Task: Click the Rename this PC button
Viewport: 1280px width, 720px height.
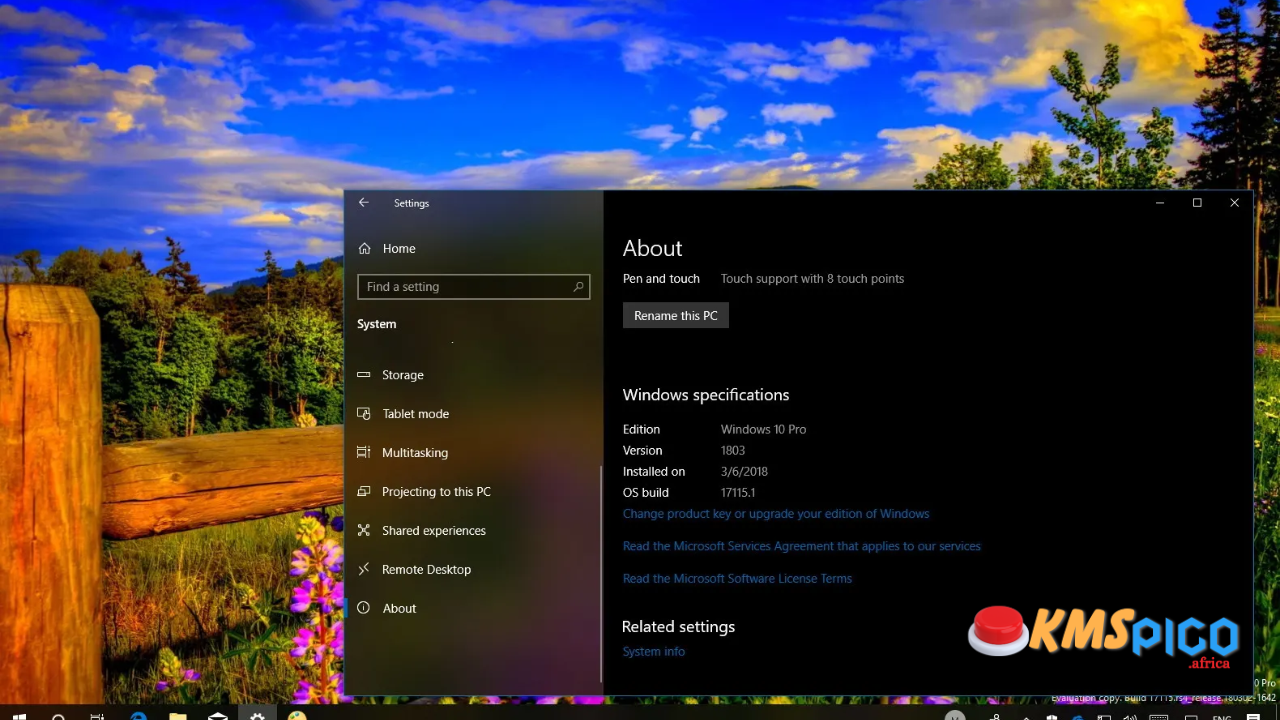Action: (x=676, y=316)
